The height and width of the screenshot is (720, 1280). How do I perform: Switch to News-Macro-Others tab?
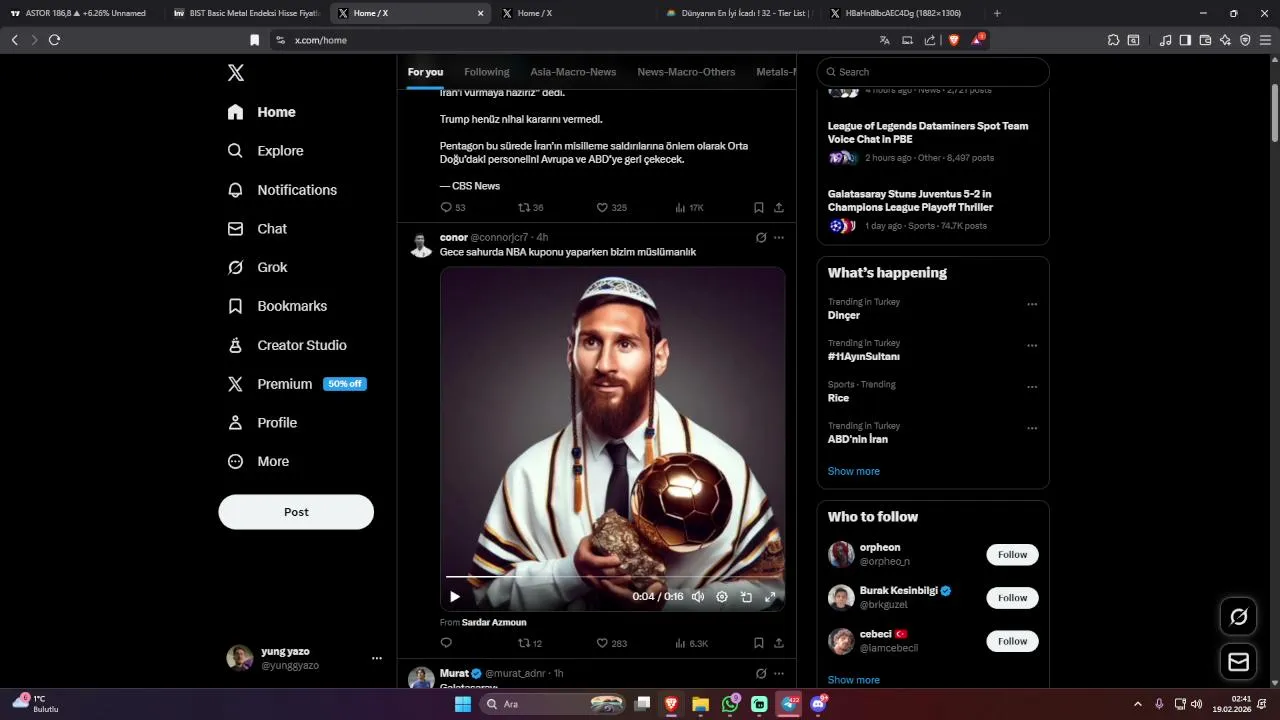coord(686,72)
